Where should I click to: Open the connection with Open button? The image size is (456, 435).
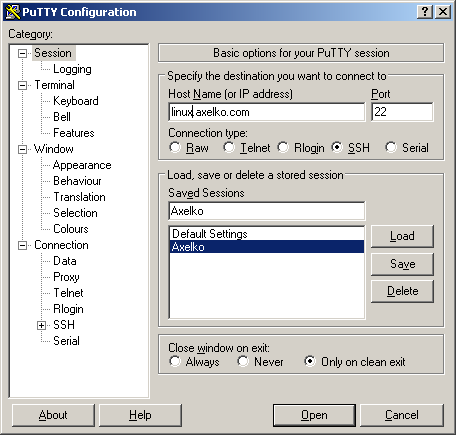coord(314,415)
